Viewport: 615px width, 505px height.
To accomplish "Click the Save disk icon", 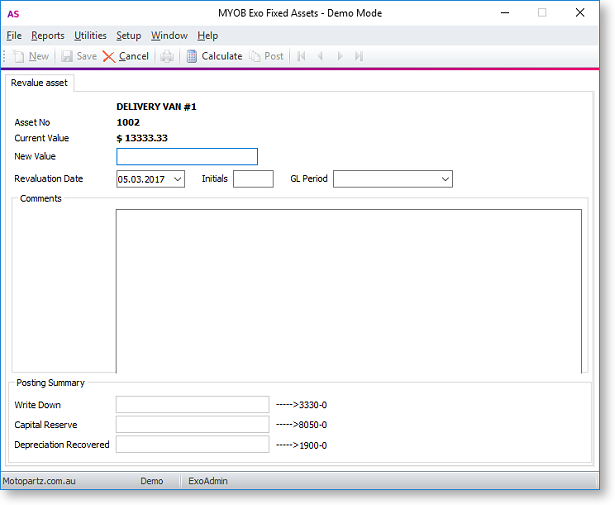I will tap(67, 57).
